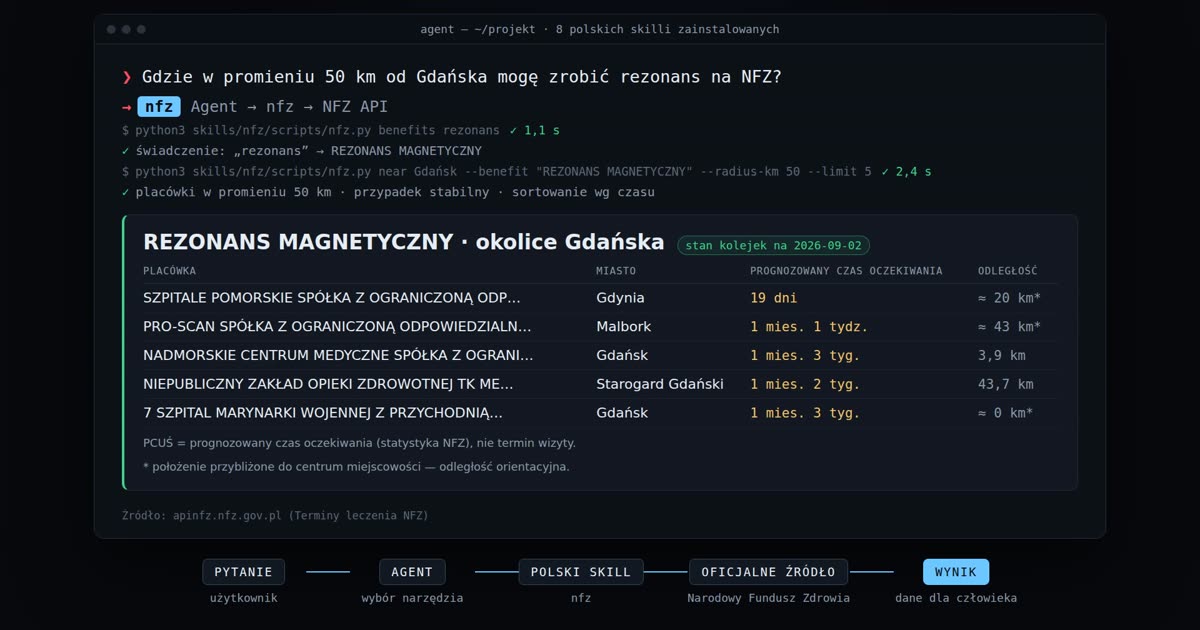The width and height of the screenshot is (1200, 630).
Task: Select the POLSKI SKILL step box
Action: tap(581, 572)
